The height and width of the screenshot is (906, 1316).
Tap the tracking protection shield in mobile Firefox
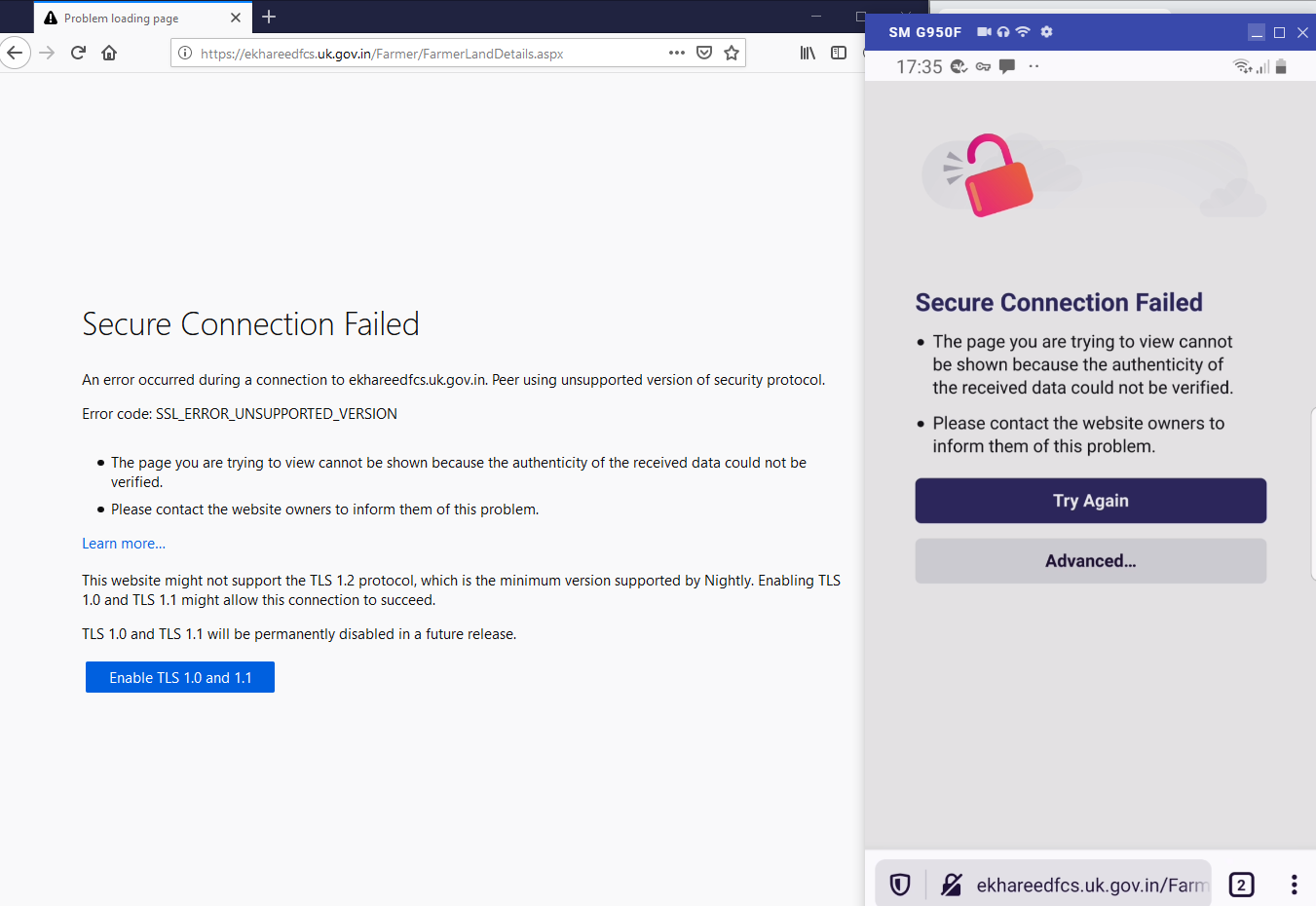tap(898, 884)
